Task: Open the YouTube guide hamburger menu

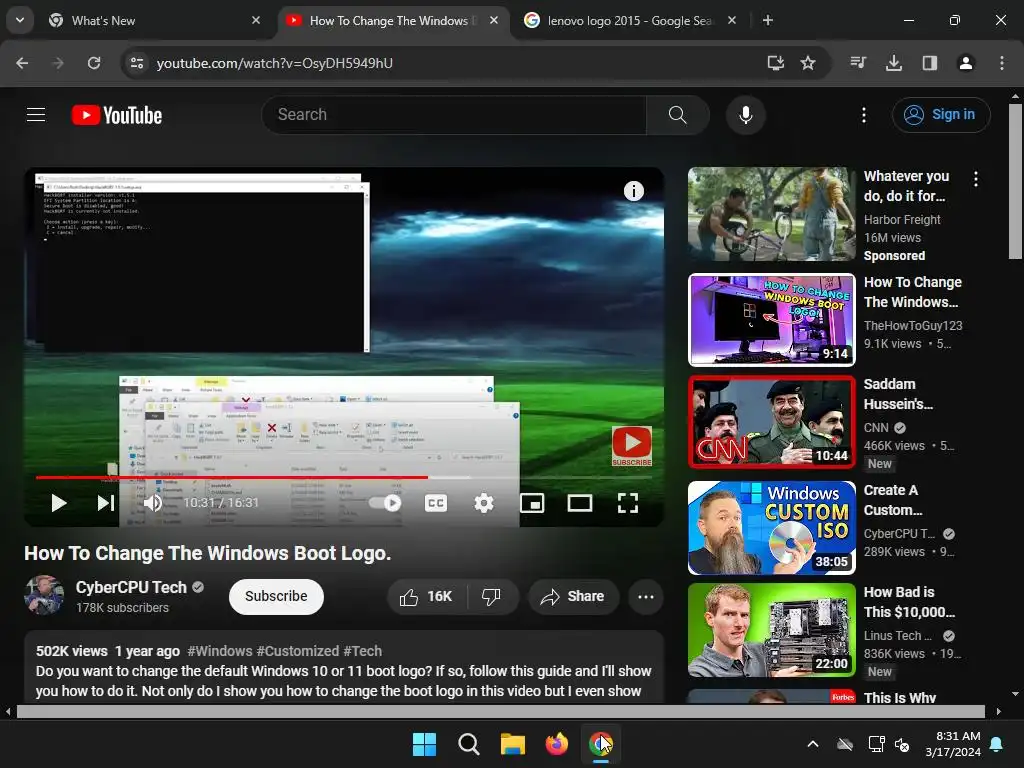Action: click(36, 115)
